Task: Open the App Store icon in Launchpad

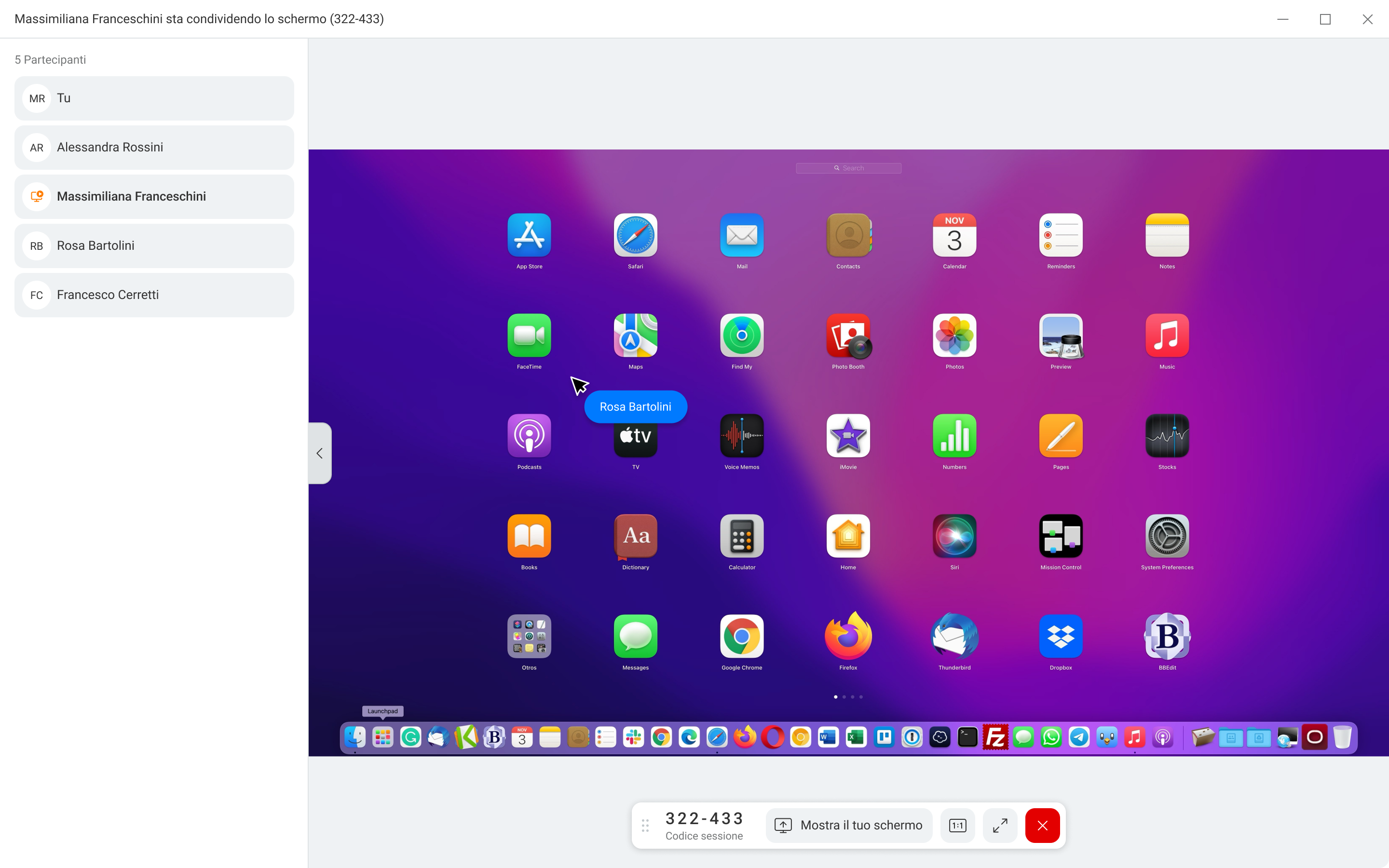Action: pos(529,235)
